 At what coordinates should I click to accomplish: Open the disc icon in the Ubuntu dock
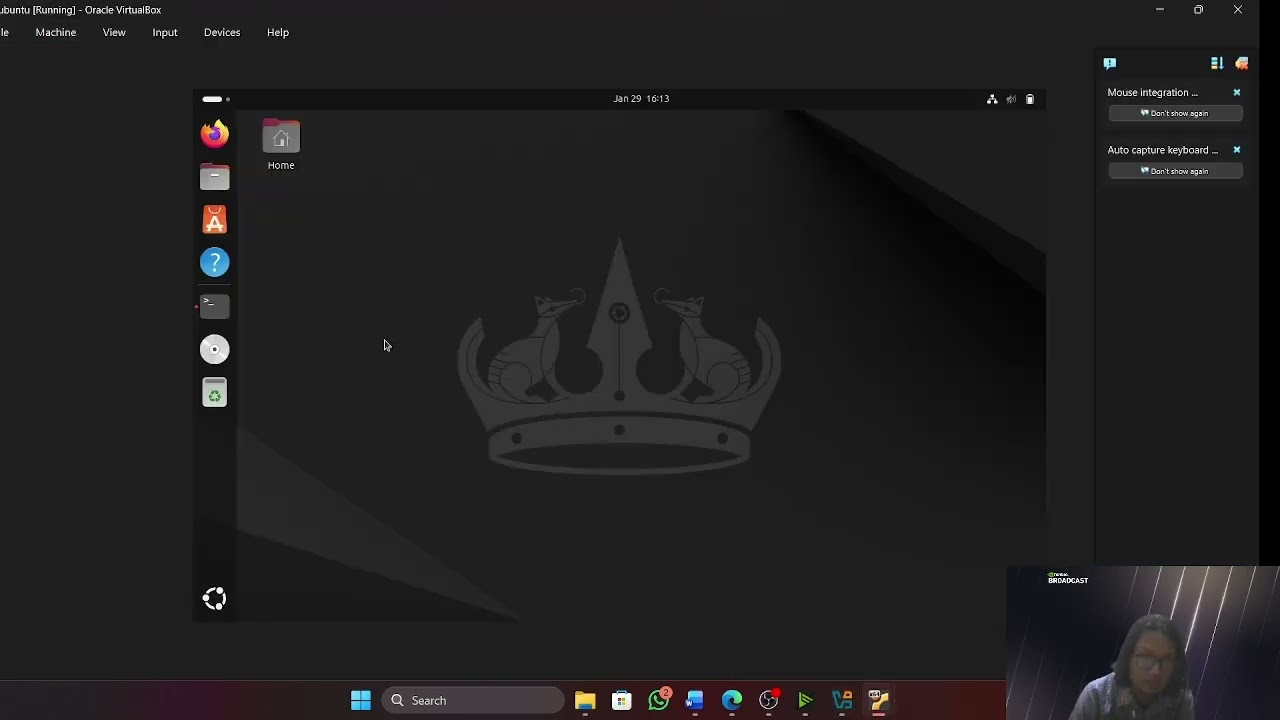[x=215, y=349]
